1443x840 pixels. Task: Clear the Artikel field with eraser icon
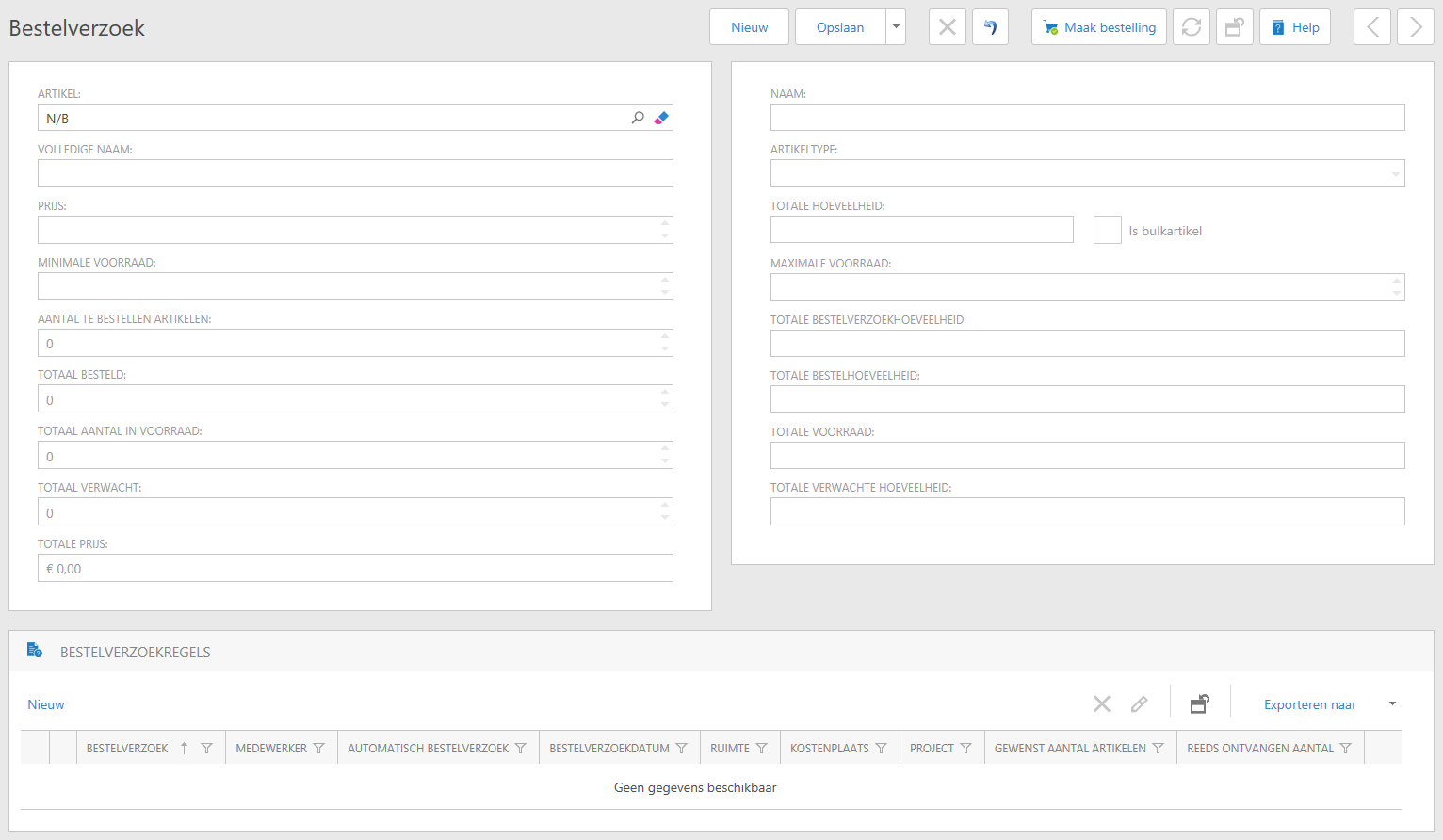coord(661,118)
